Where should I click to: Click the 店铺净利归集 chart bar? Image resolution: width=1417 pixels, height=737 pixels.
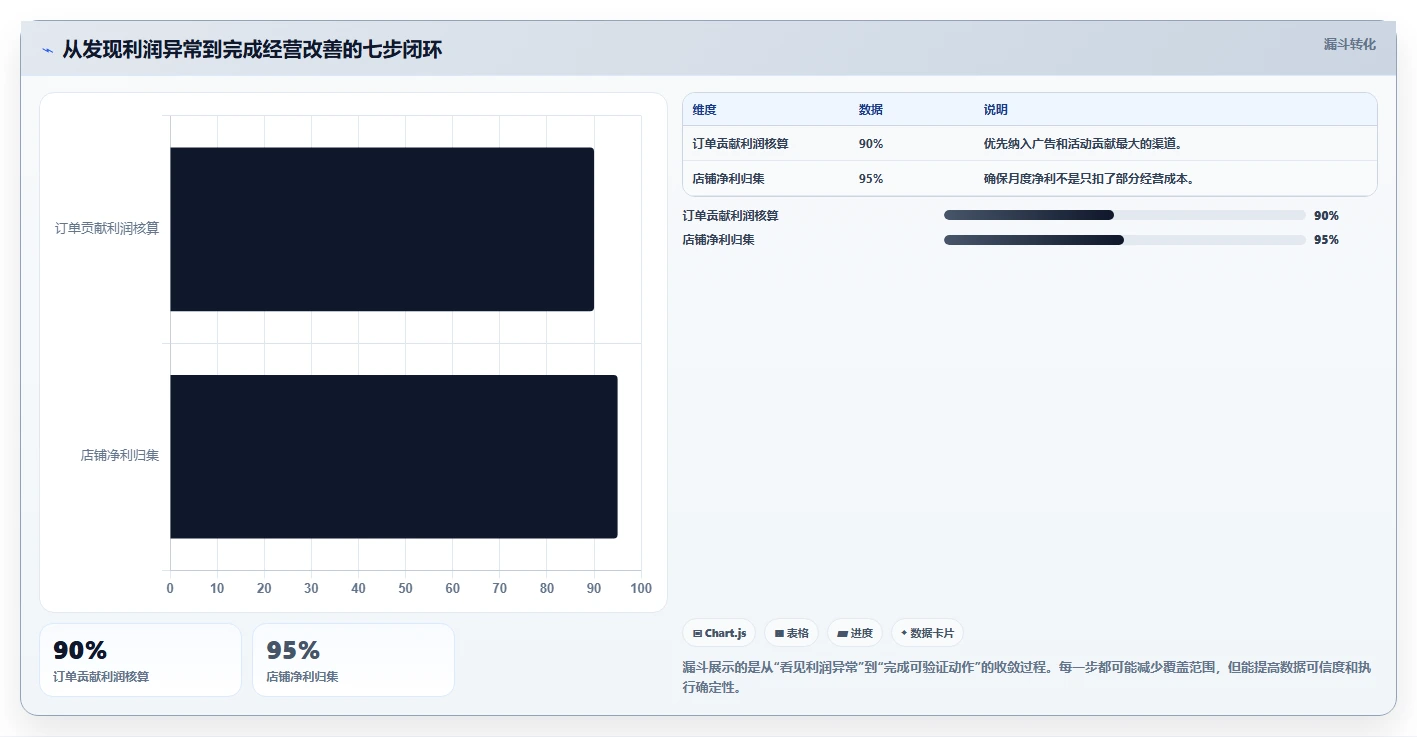pyautogui.click(x=394, y=457)
